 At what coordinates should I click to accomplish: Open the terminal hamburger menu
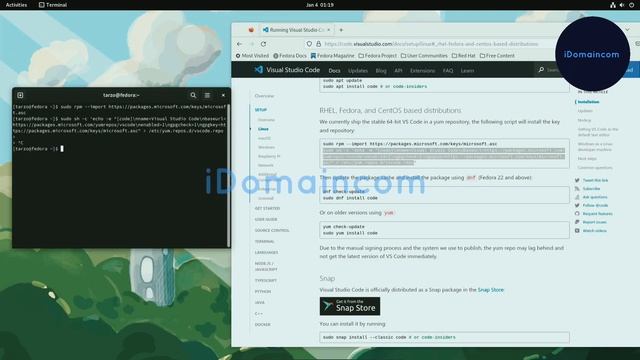coord(207,95)
